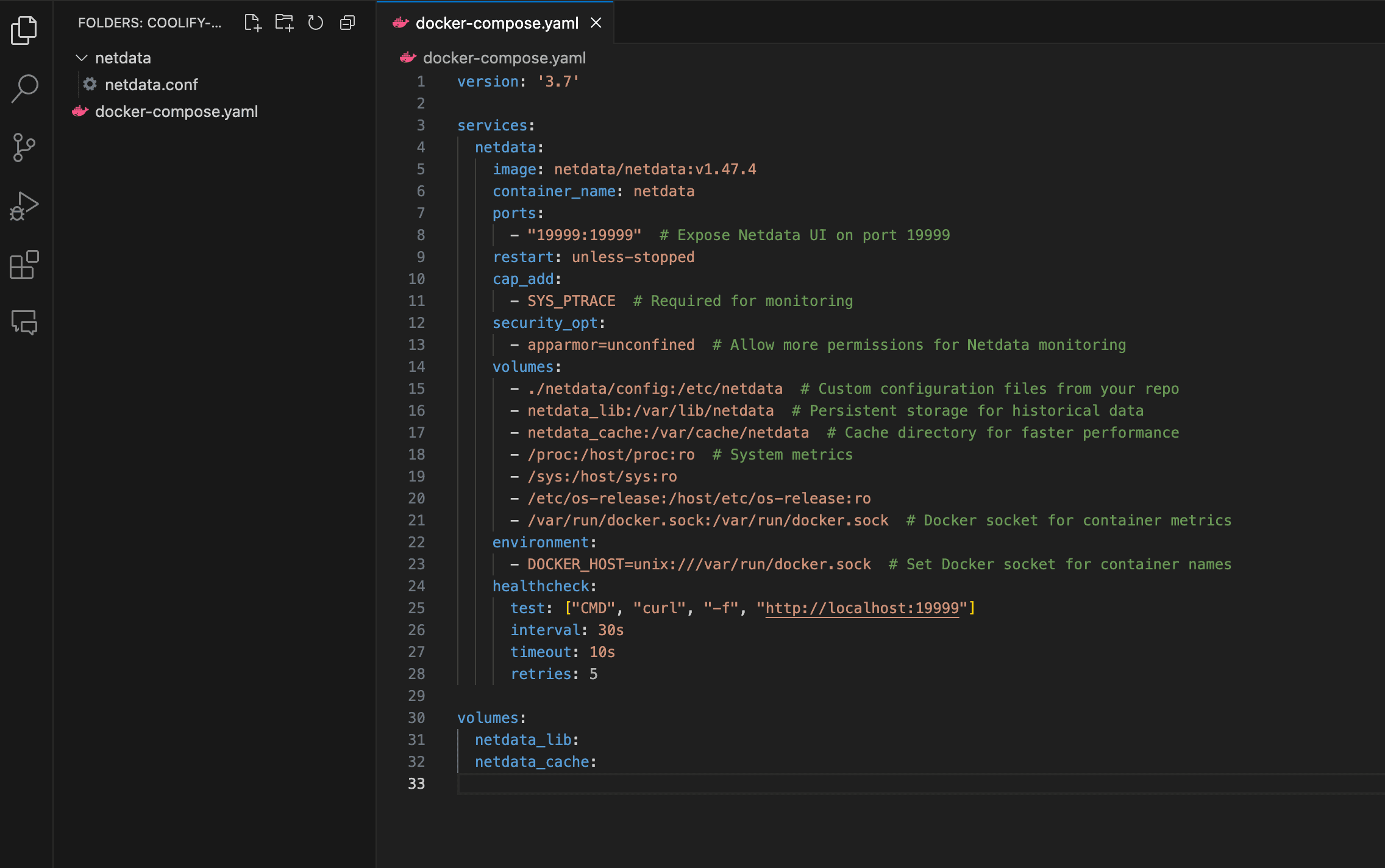This screenshot has height=868, width=1385.
Task: Click /proc:/host/proc:ro volume entry
Action: [611, 454]
